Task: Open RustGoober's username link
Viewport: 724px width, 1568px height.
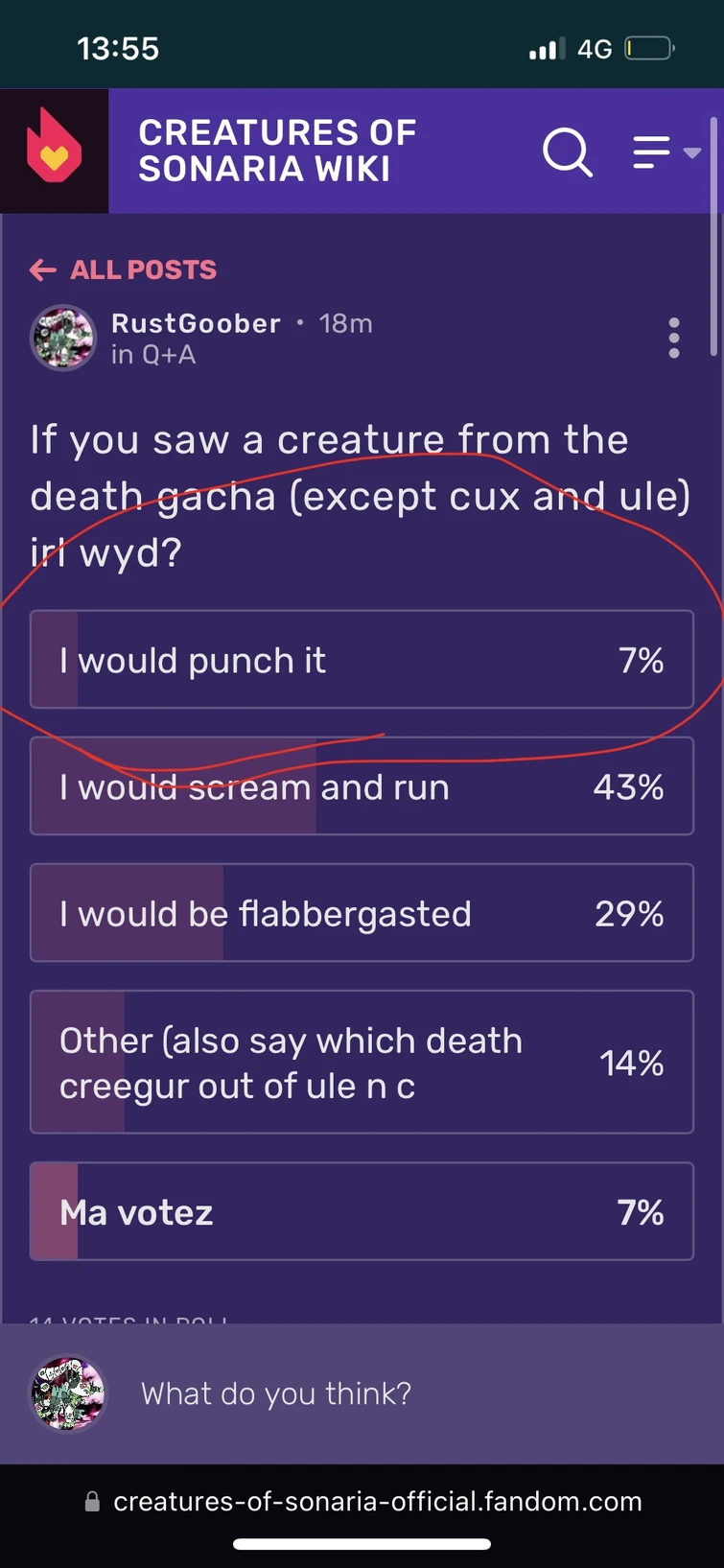Action: [196, 323]
